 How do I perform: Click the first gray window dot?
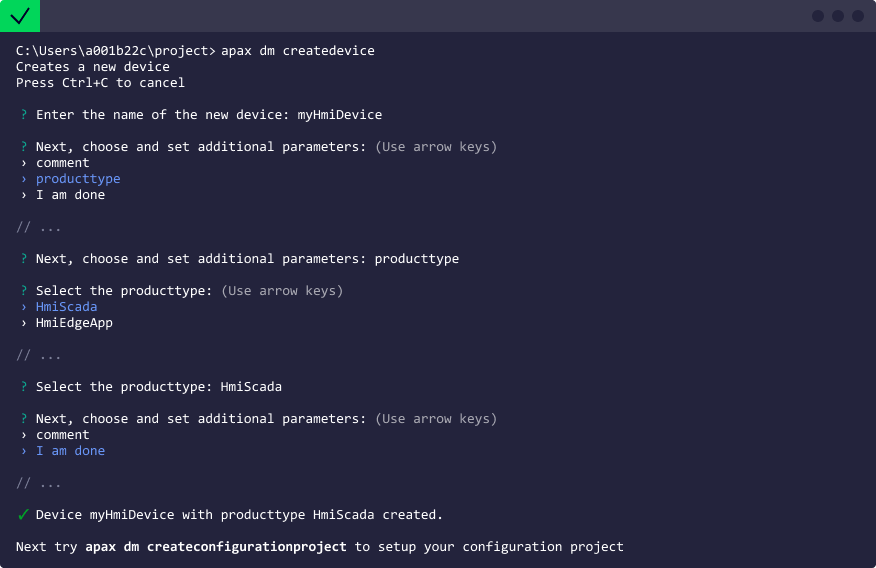pos(818,16)
